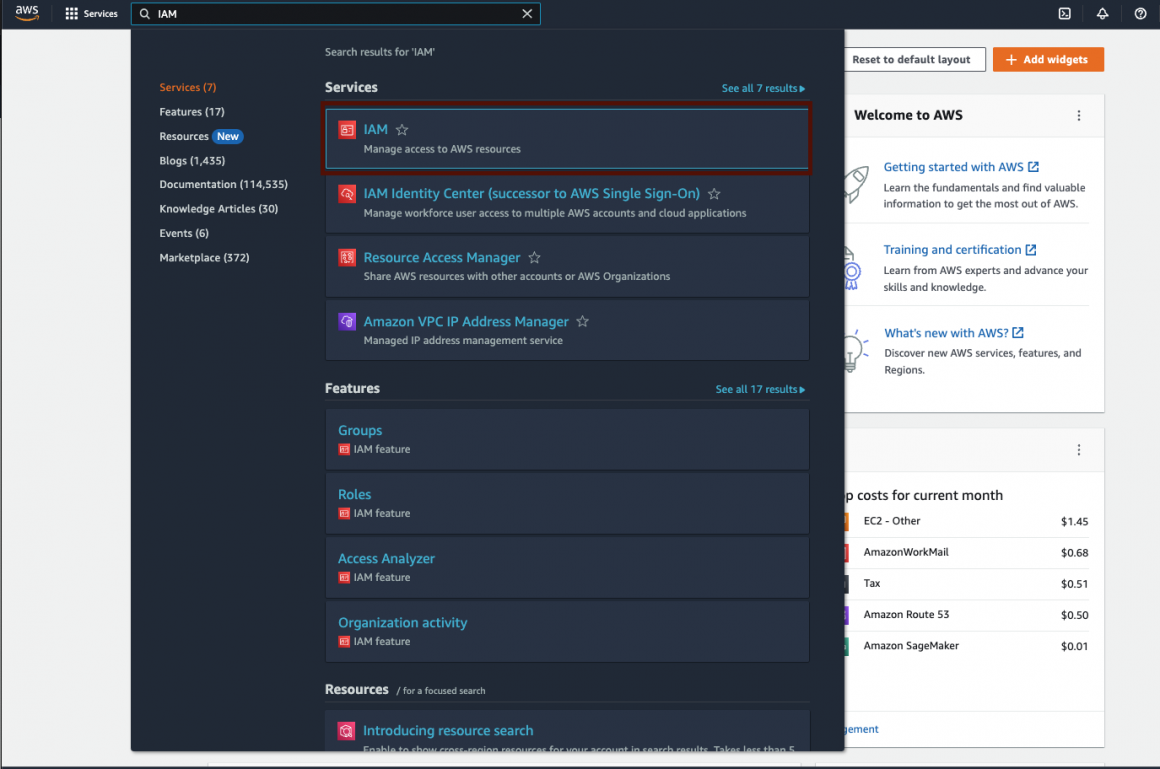1160x769 pixels.
Task: Expand See all 17 results for Features
Action: click(760, 389)
